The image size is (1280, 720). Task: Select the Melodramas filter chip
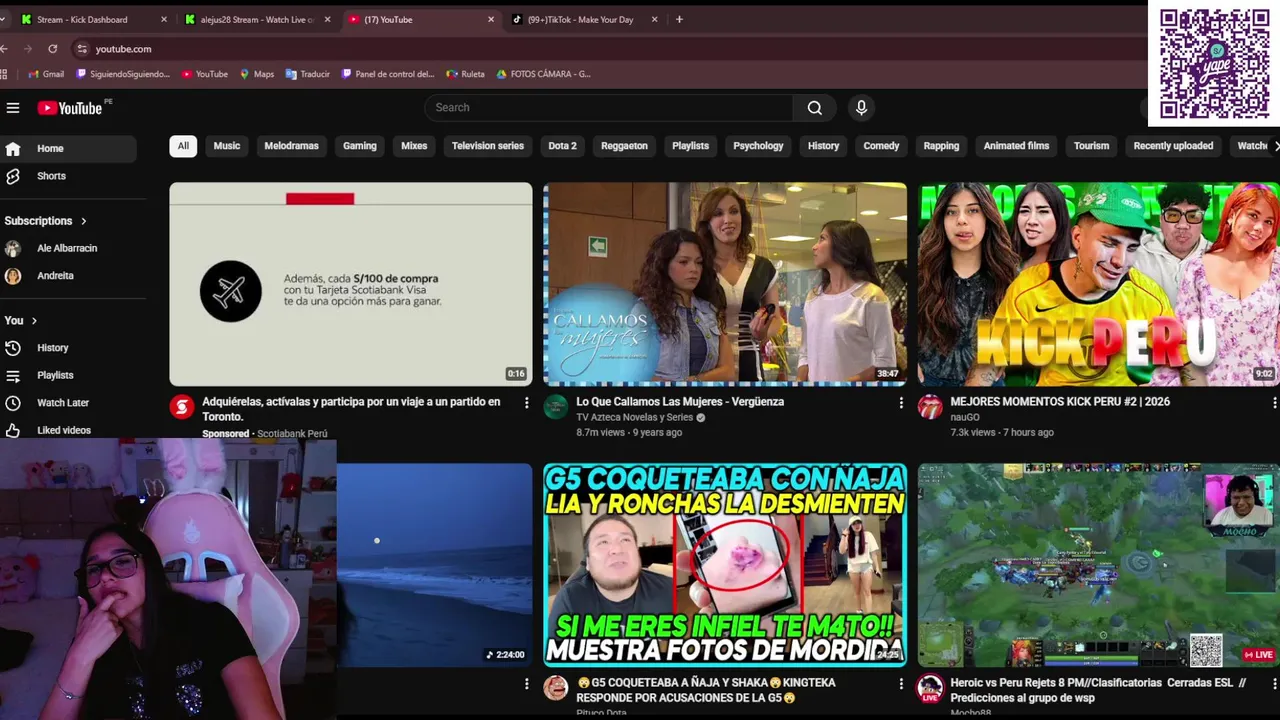[291, 146]
